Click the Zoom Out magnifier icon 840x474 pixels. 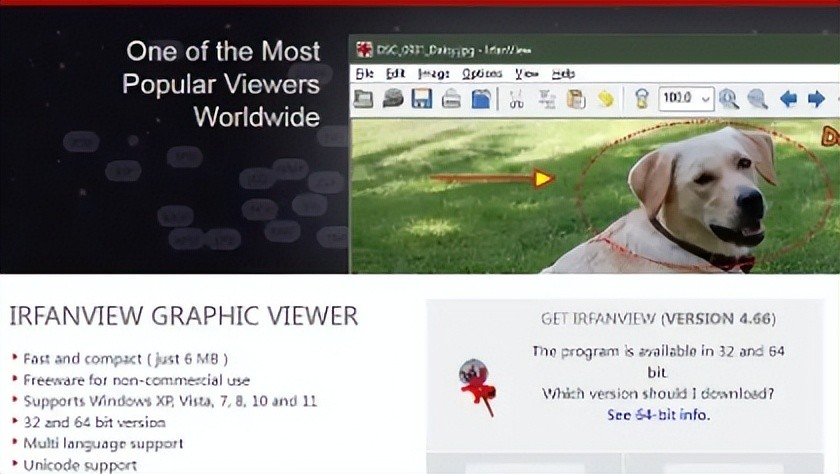[757, 99]
